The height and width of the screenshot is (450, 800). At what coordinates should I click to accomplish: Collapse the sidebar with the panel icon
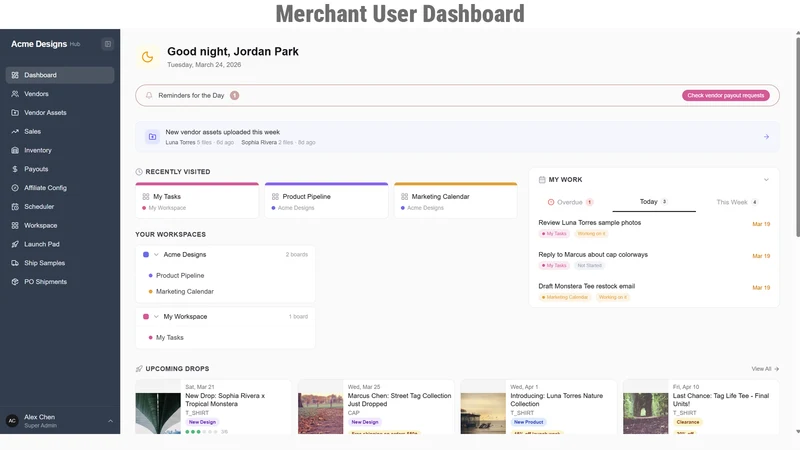pyautogui.click(x=108, y=44)
